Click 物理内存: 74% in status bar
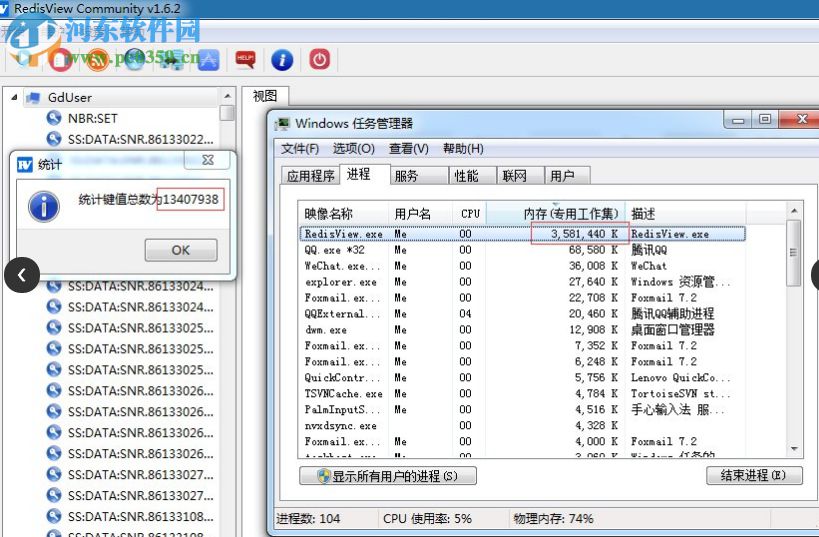The height and width of the screenshot is (537, 819). click(553, 519)
